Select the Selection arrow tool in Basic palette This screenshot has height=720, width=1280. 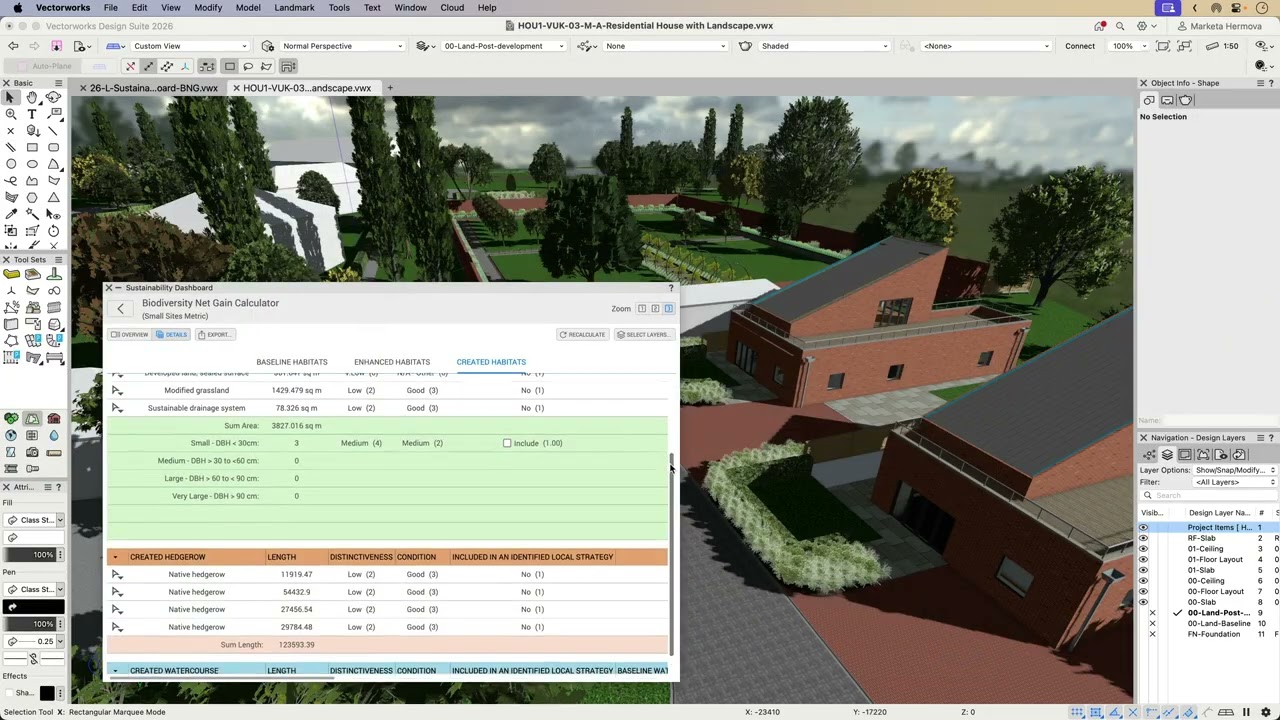(10, 97)
